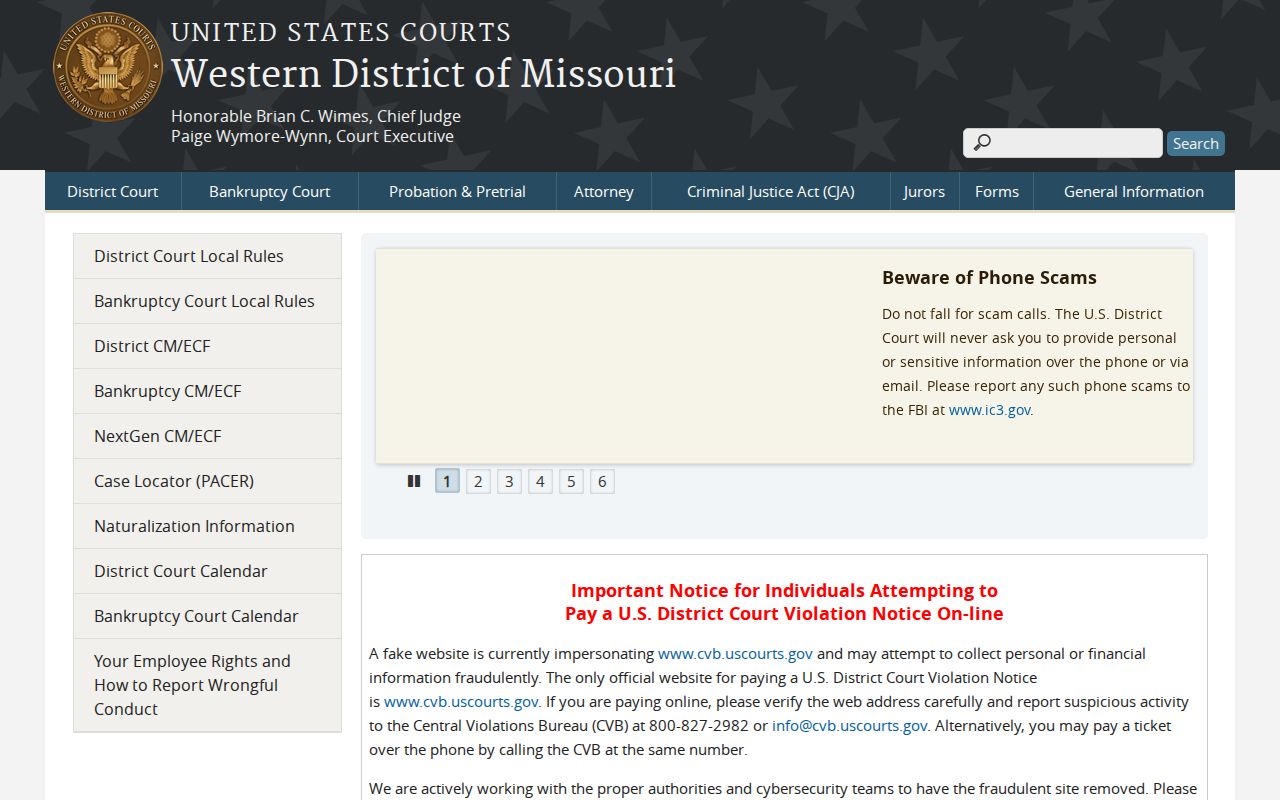Click the Beware of Phone Scams heading
This screenshot has width=1280, height=800.
(989, 278)
